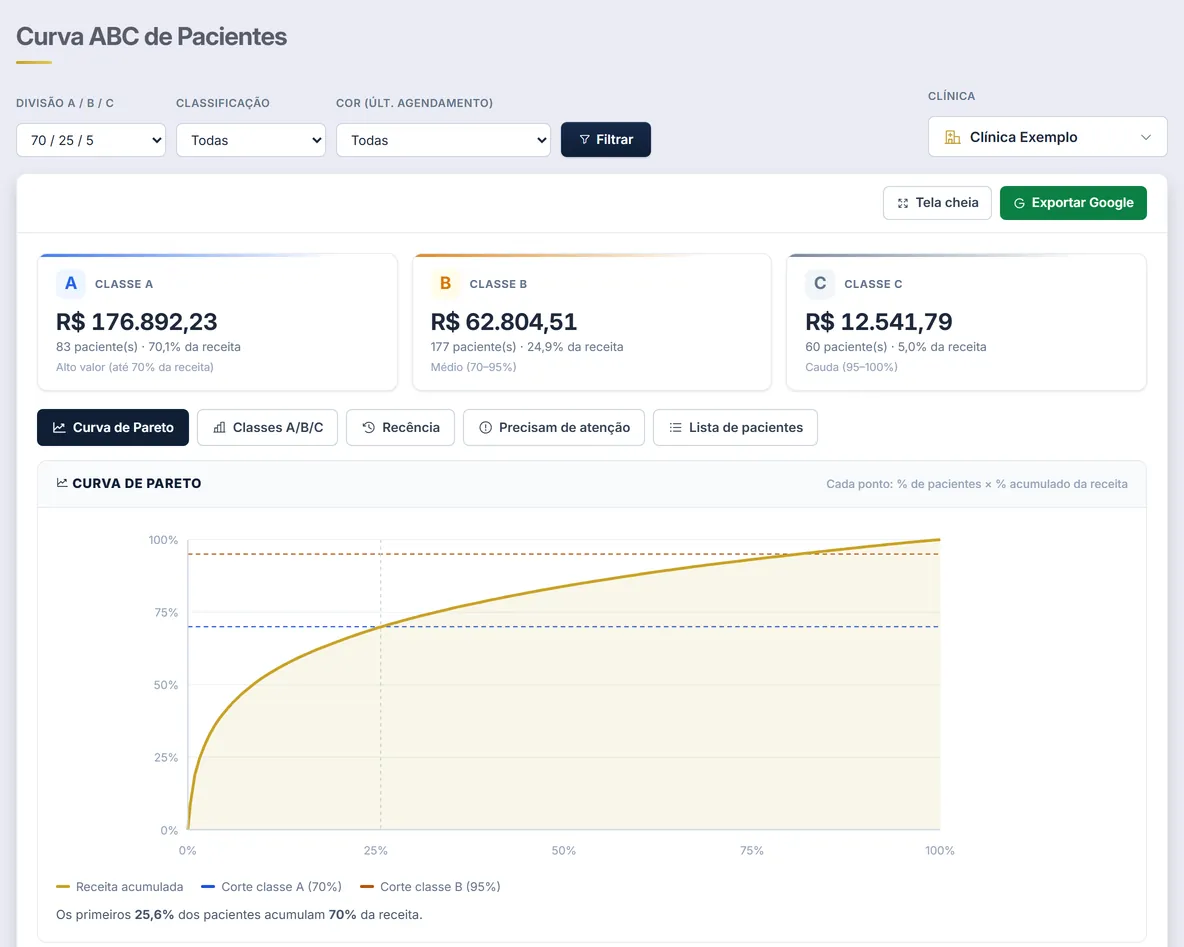The image size is (1184, 947).
Task: Click the CLASSE B card heading label
Action: coord(498,284)
